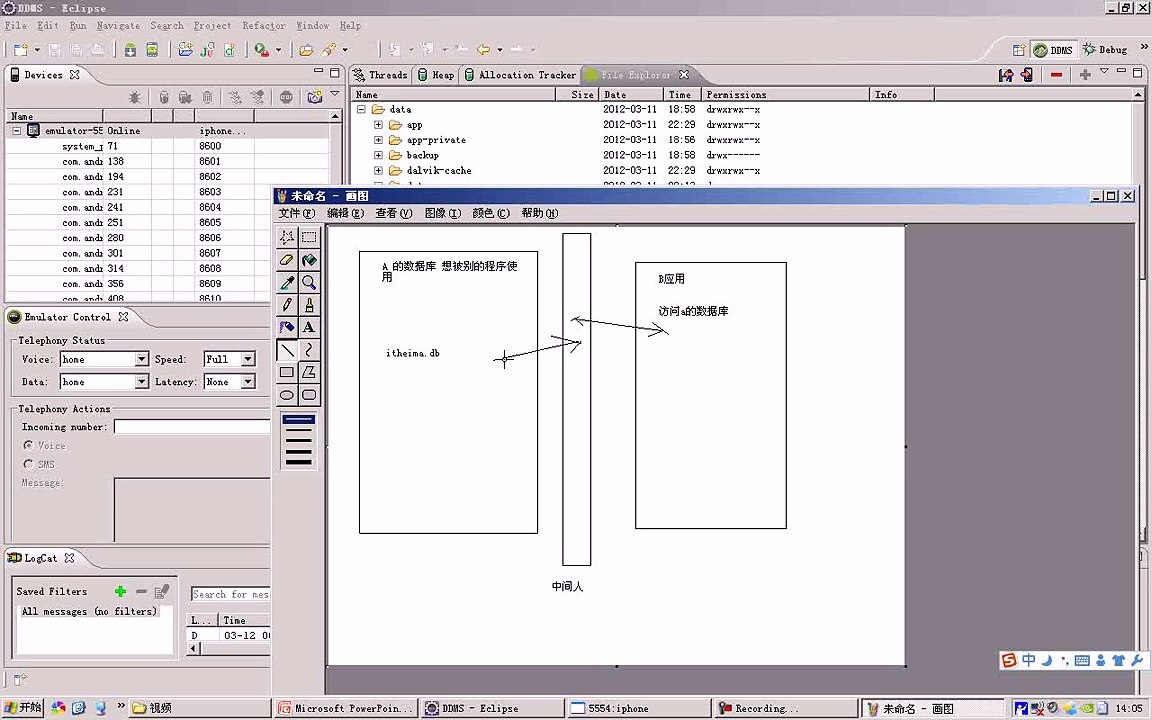The height and width of the screenshot is (720, 1152).
Task: Select the Voice radio button
Action: 29,445
